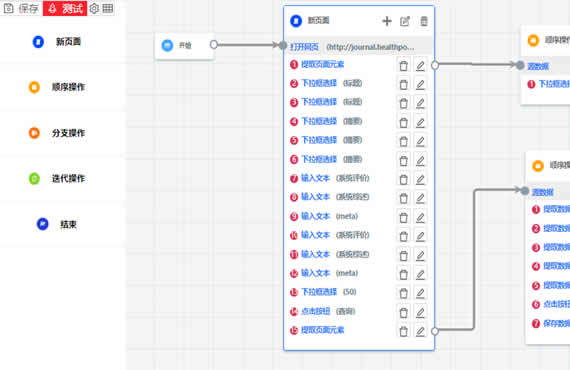Select the 迭代操作 node in sidebar
The height and width of the screenshot is (370, 570).
tap(57, 178)
